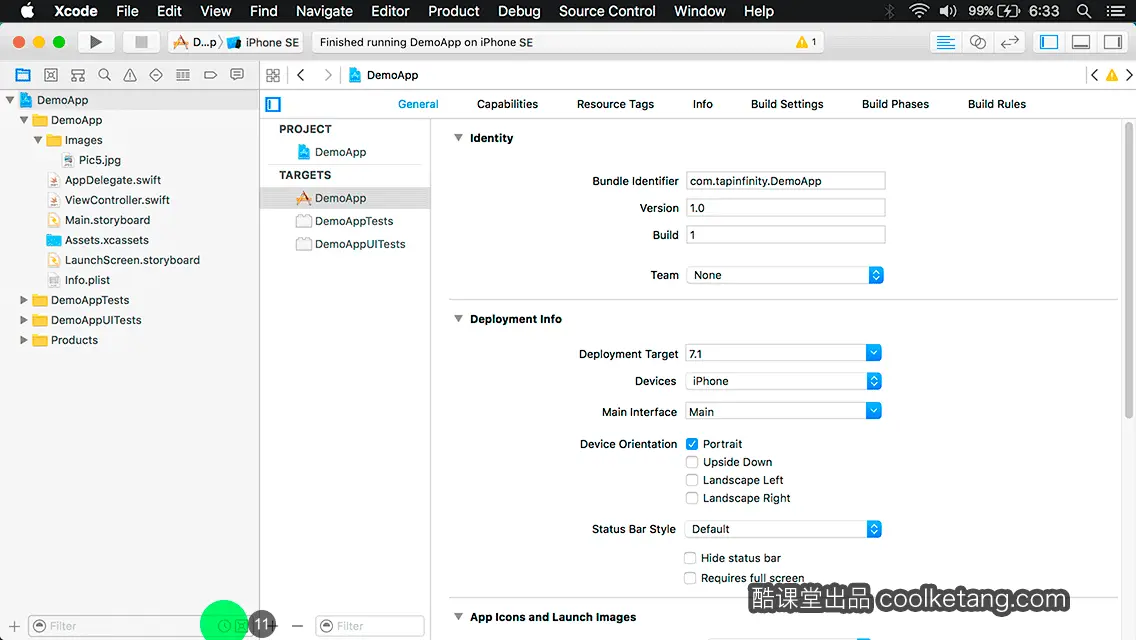Select the Version editor button
Image resolution: width=1136 pixels, height=640 pixels.
(1009, 42)
